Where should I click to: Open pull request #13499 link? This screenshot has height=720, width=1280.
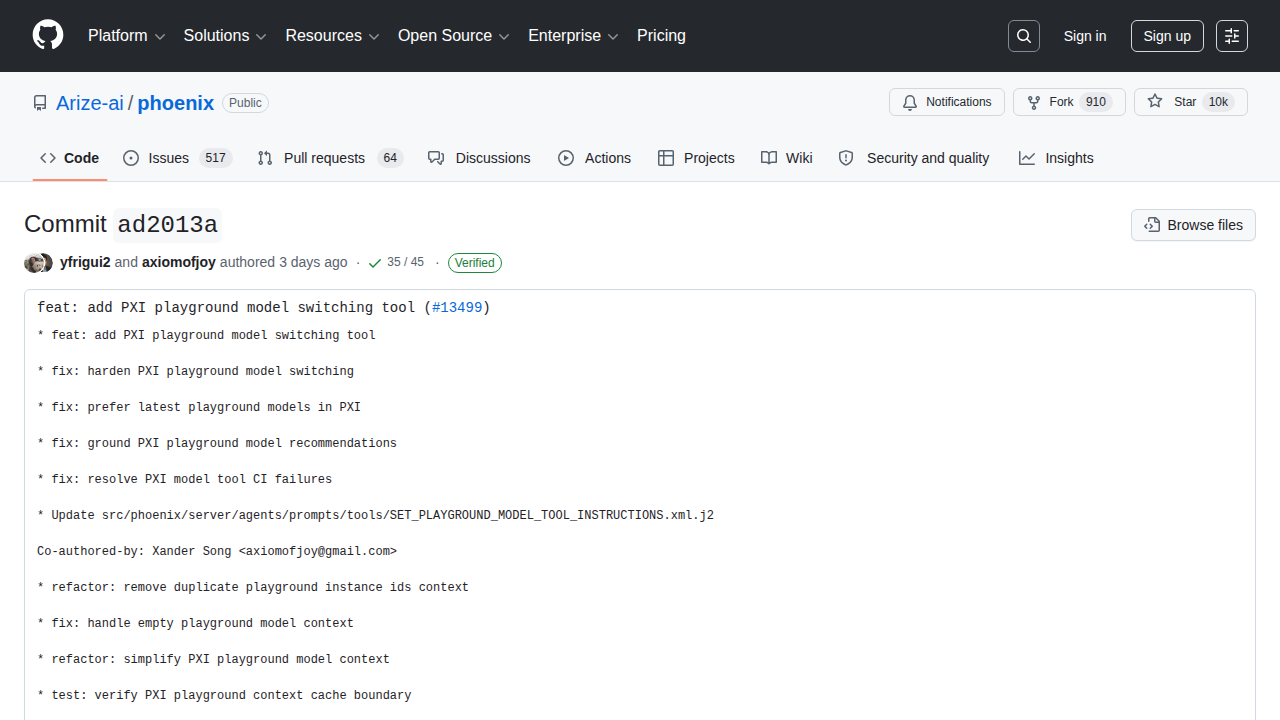point(457,308)
